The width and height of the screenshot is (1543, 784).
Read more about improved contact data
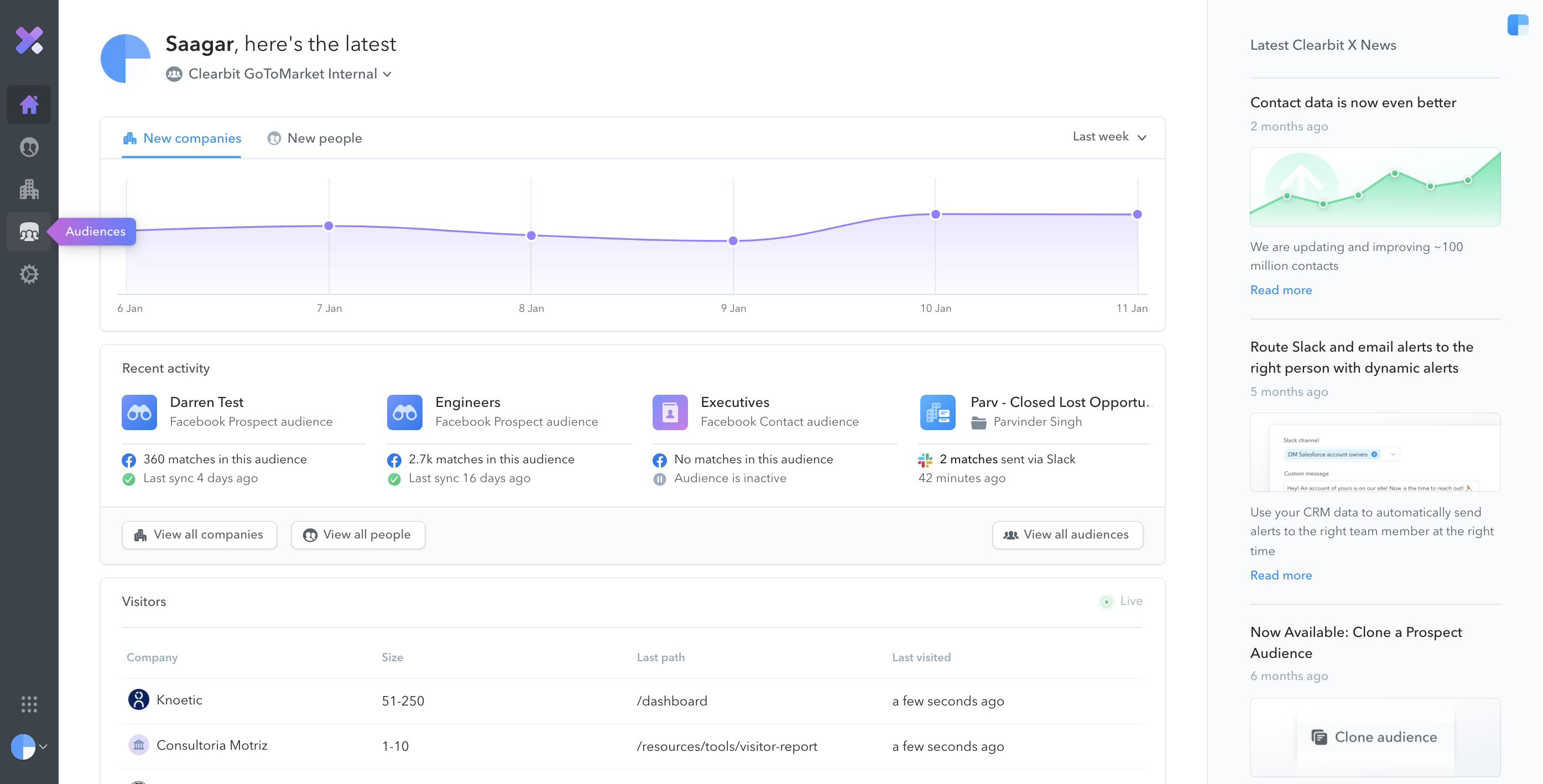click(x=1281, y=290)
